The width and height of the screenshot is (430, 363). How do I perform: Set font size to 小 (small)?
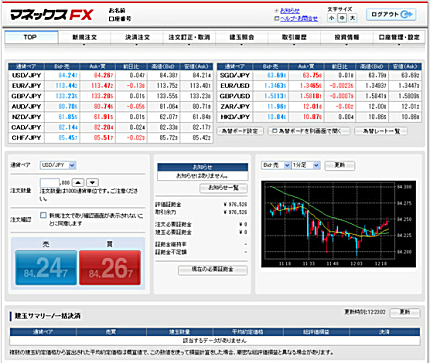click(331, 18)
